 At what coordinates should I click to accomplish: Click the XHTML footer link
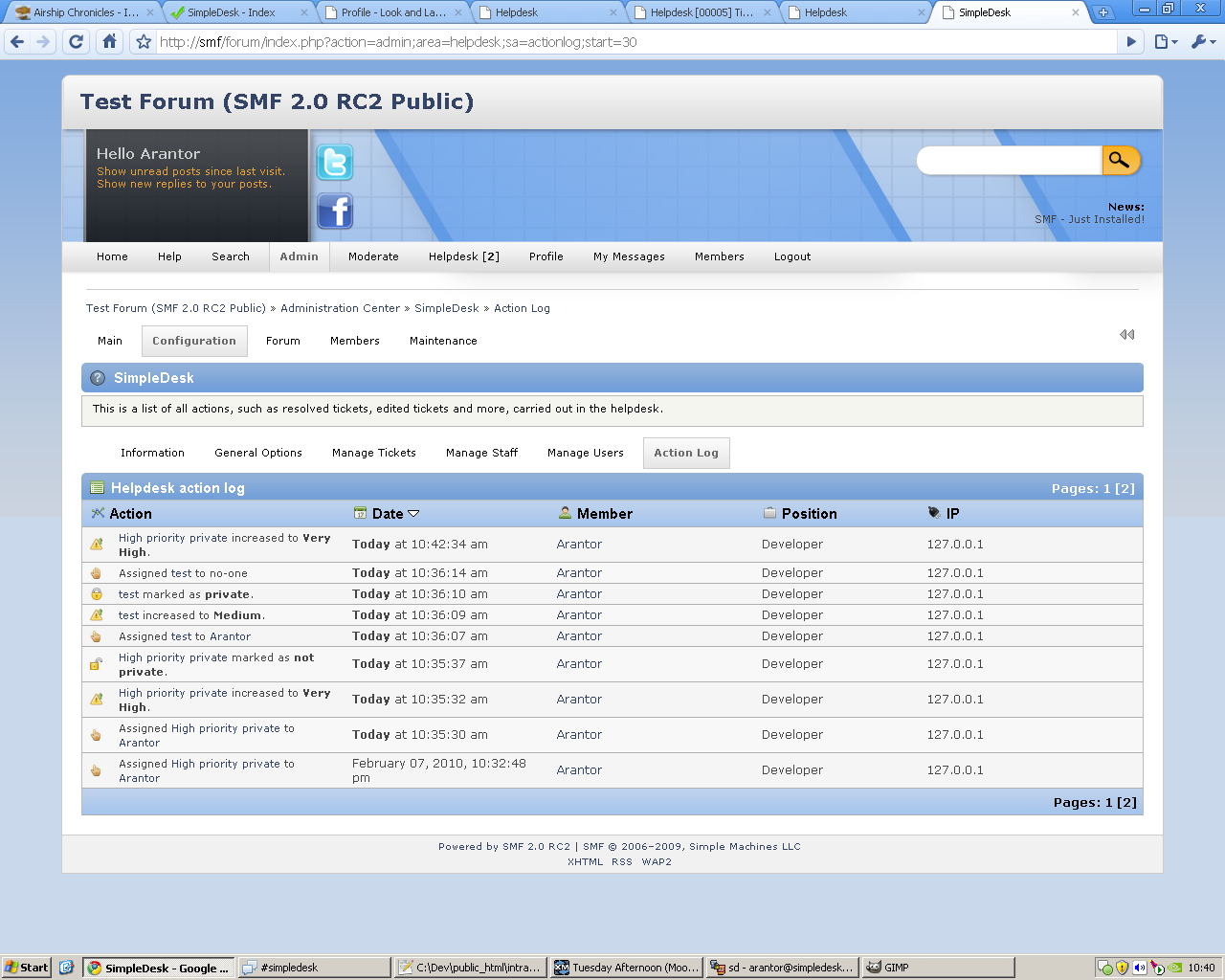tap(585, 861)
